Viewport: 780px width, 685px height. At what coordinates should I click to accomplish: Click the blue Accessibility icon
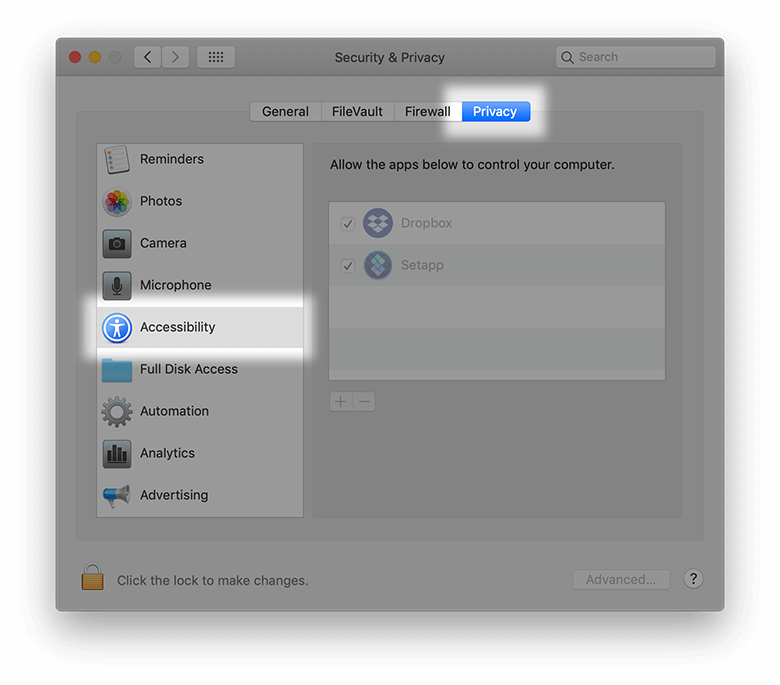117,328
